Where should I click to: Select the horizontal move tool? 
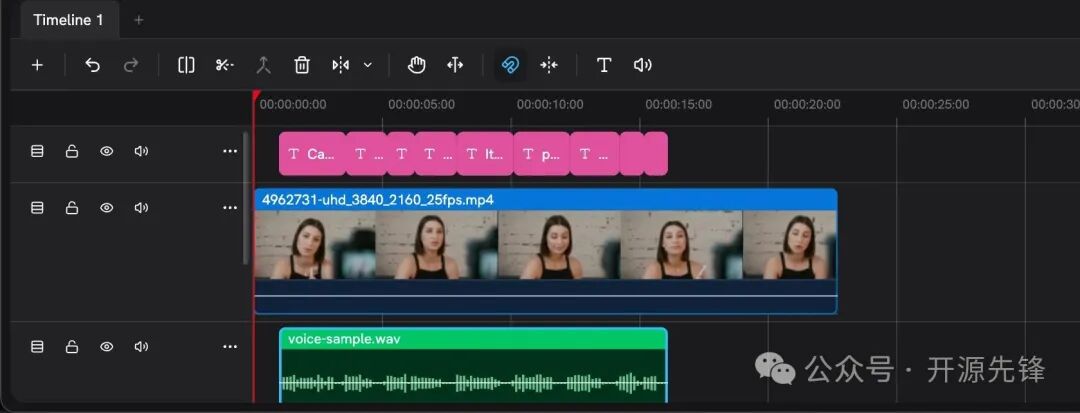455,65
